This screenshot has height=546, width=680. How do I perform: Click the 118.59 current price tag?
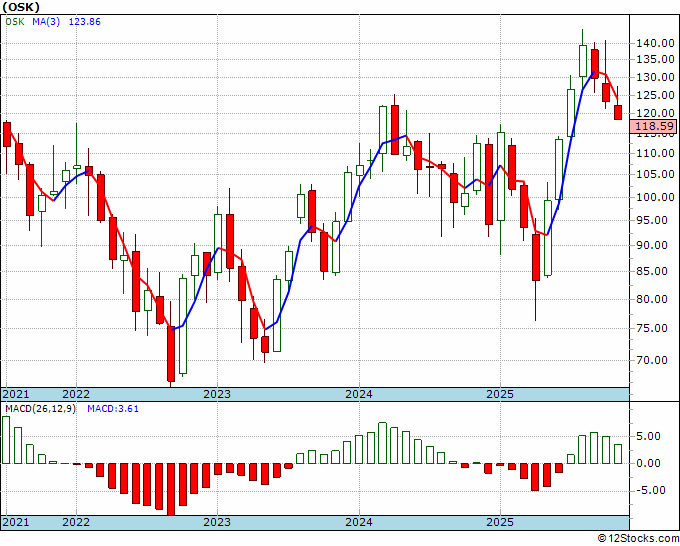click(655, 126)
